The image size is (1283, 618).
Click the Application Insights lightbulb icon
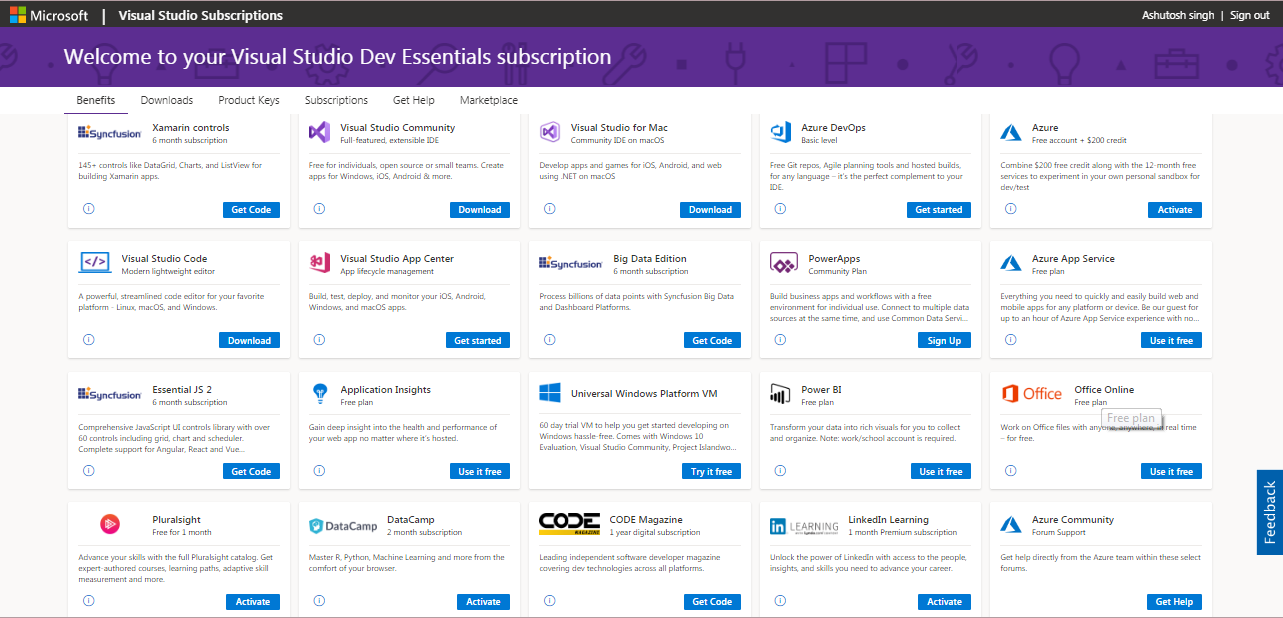pyautogui.click(x=320, y=394)
